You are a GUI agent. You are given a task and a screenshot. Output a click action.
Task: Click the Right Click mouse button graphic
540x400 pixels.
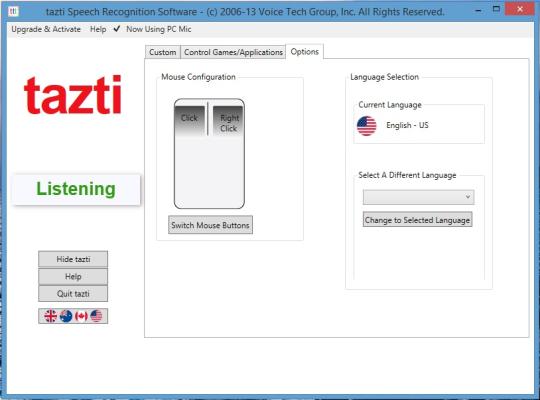point(229,121)
